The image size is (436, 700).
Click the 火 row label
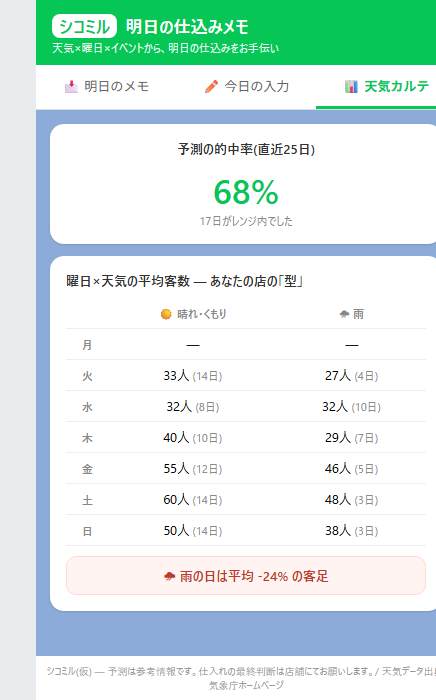(x=87, y=376)
